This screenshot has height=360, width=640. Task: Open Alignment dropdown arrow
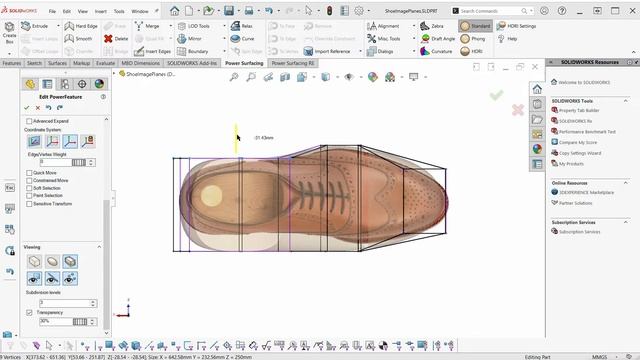[413, 26]
